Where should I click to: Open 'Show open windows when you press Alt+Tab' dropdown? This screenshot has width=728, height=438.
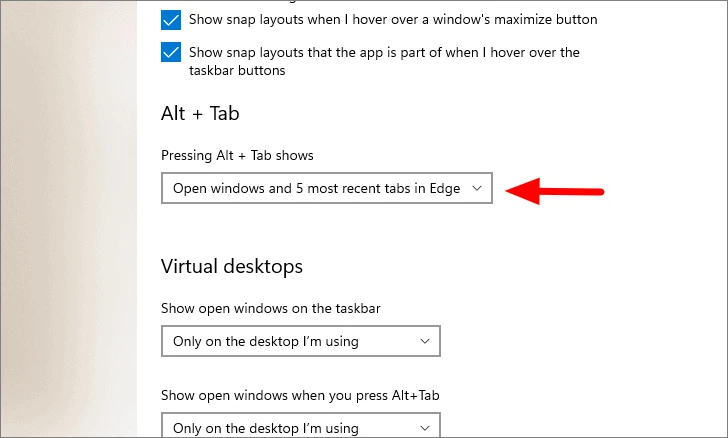[x=301, y=425]
